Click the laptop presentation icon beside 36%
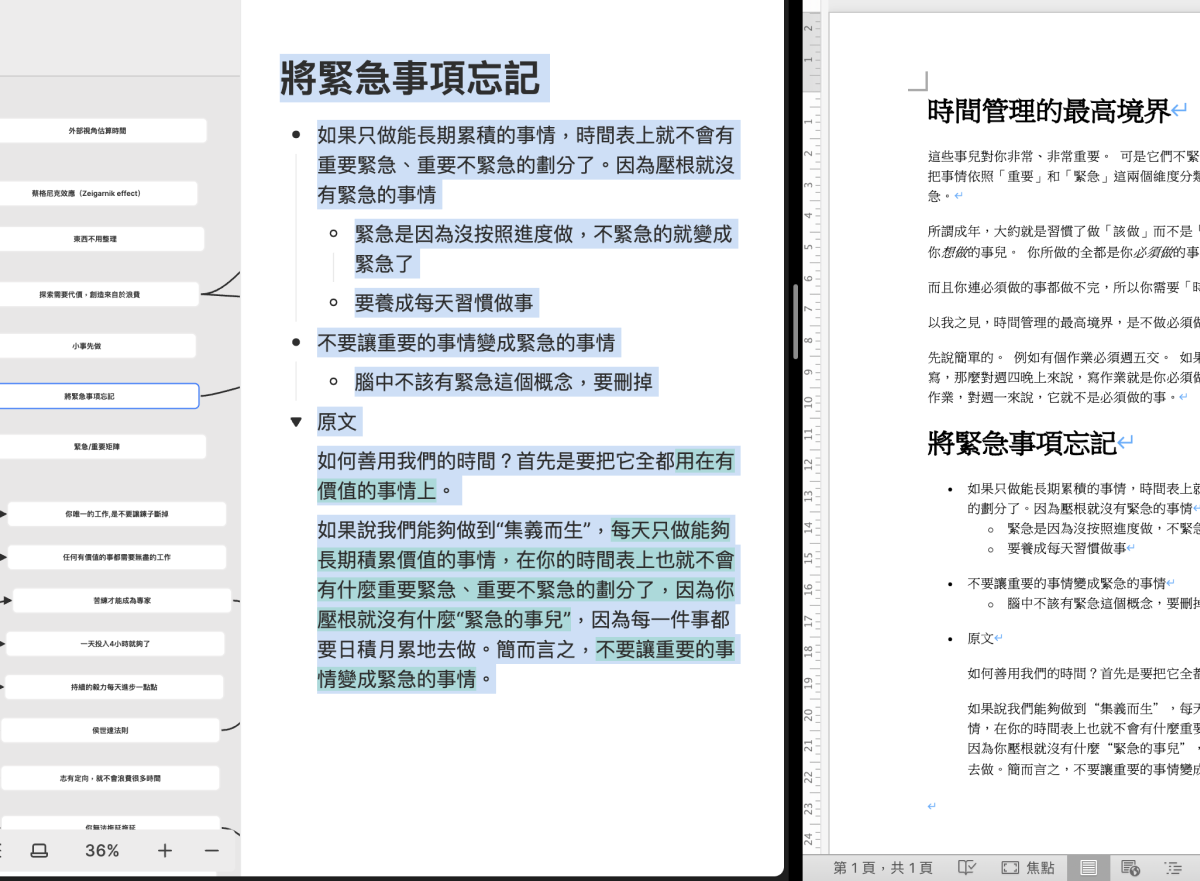 39,851
